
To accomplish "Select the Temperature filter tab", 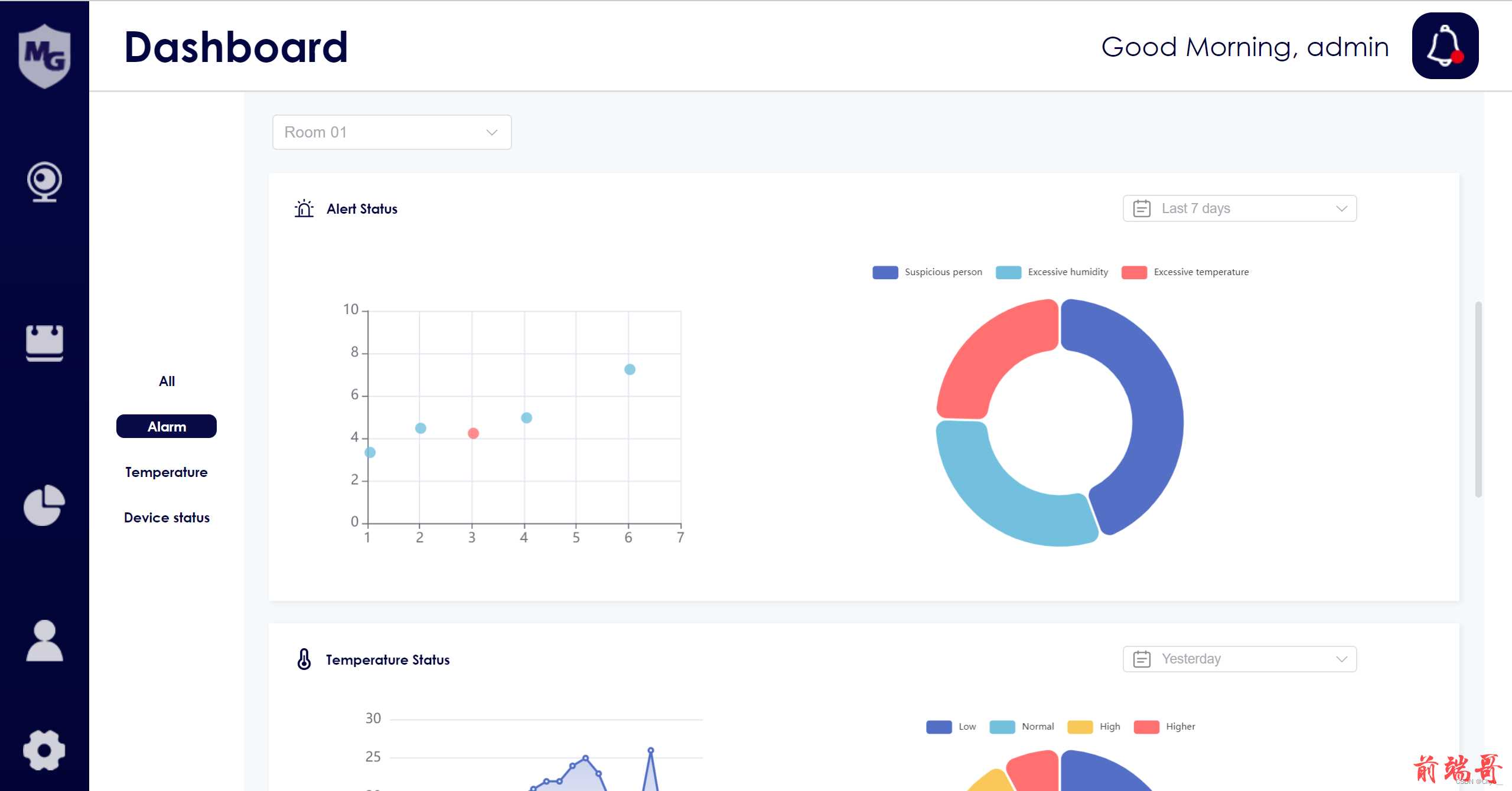I will [166, 472].
